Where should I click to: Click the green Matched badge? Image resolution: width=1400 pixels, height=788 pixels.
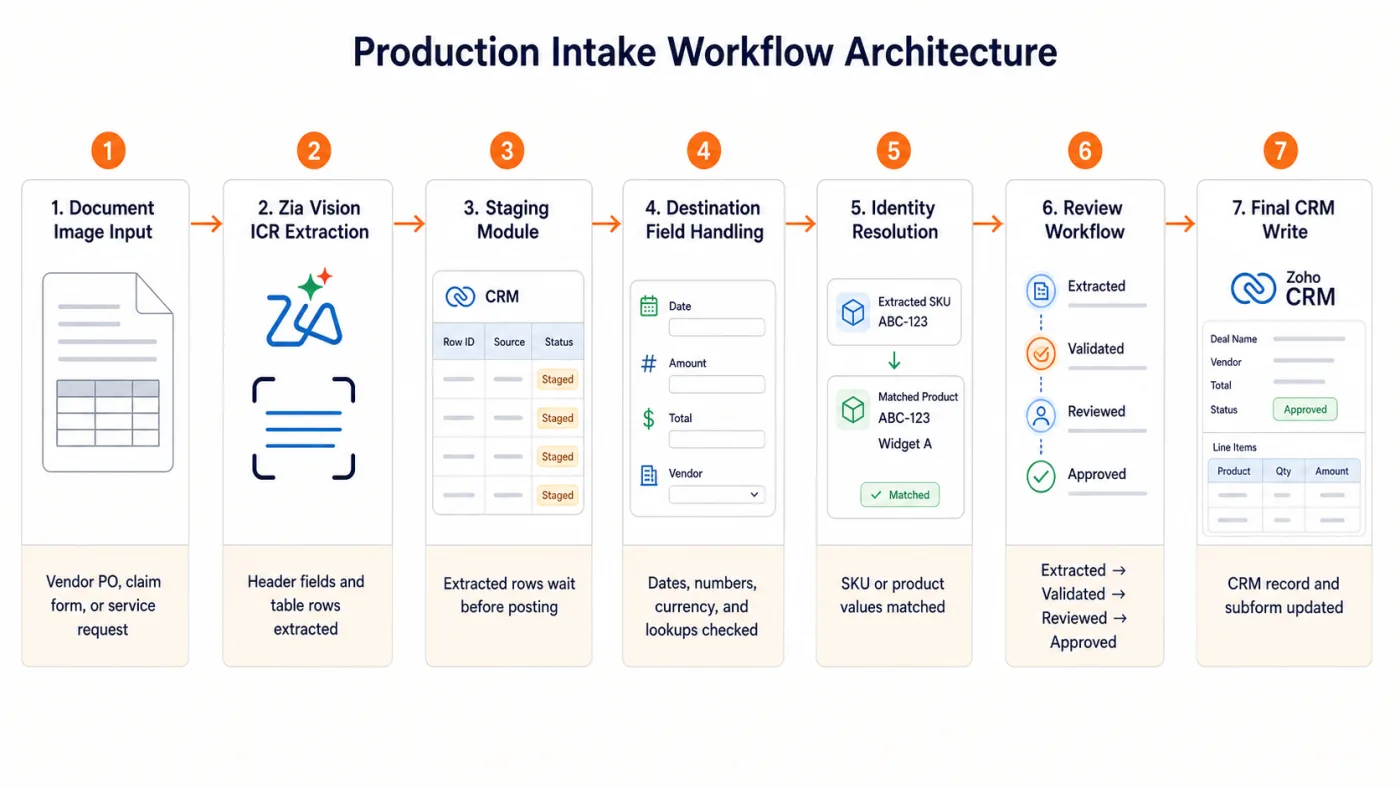coord(900,495)
